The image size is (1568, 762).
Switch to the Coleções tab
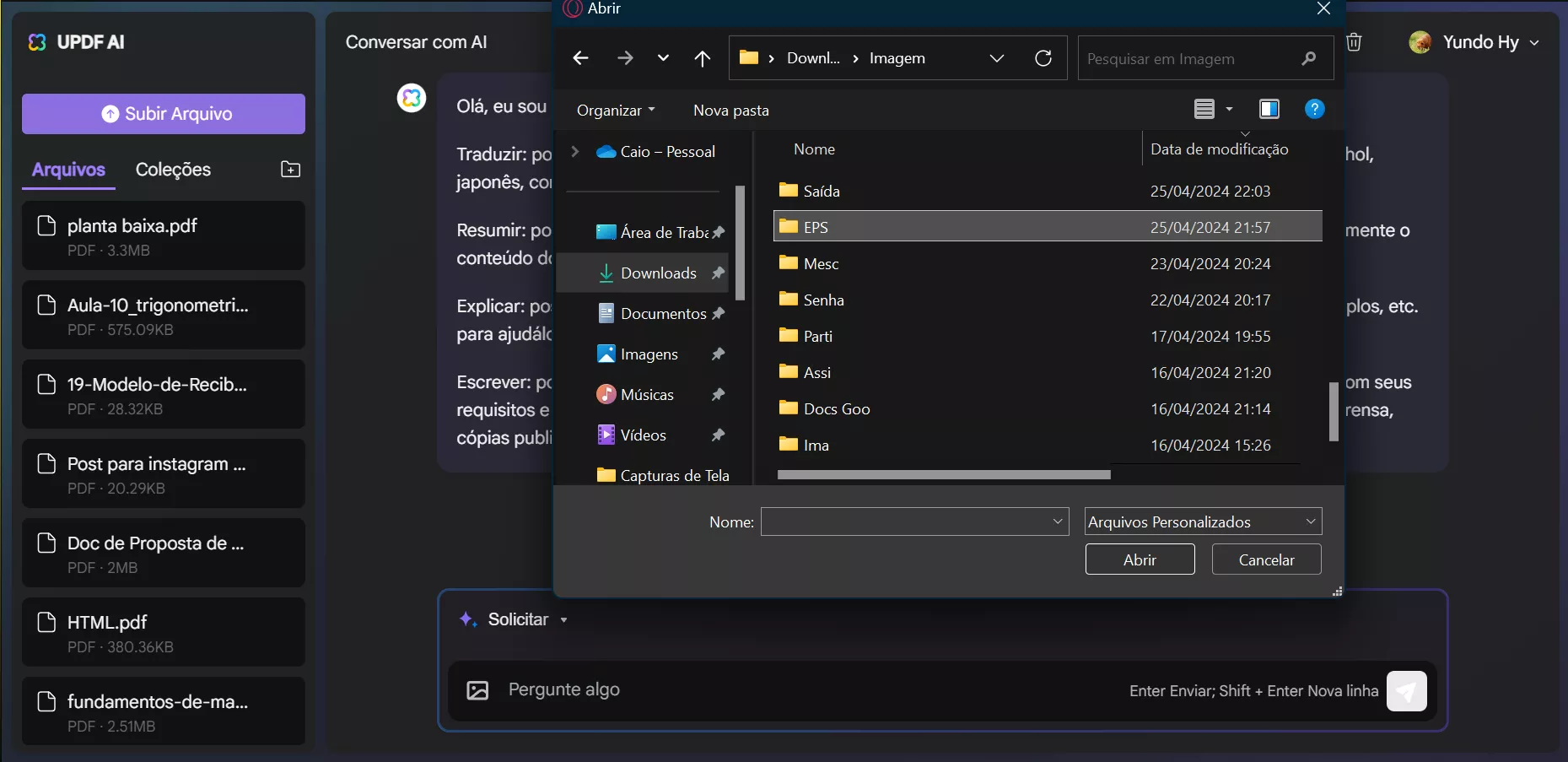[x=173, y=170]
